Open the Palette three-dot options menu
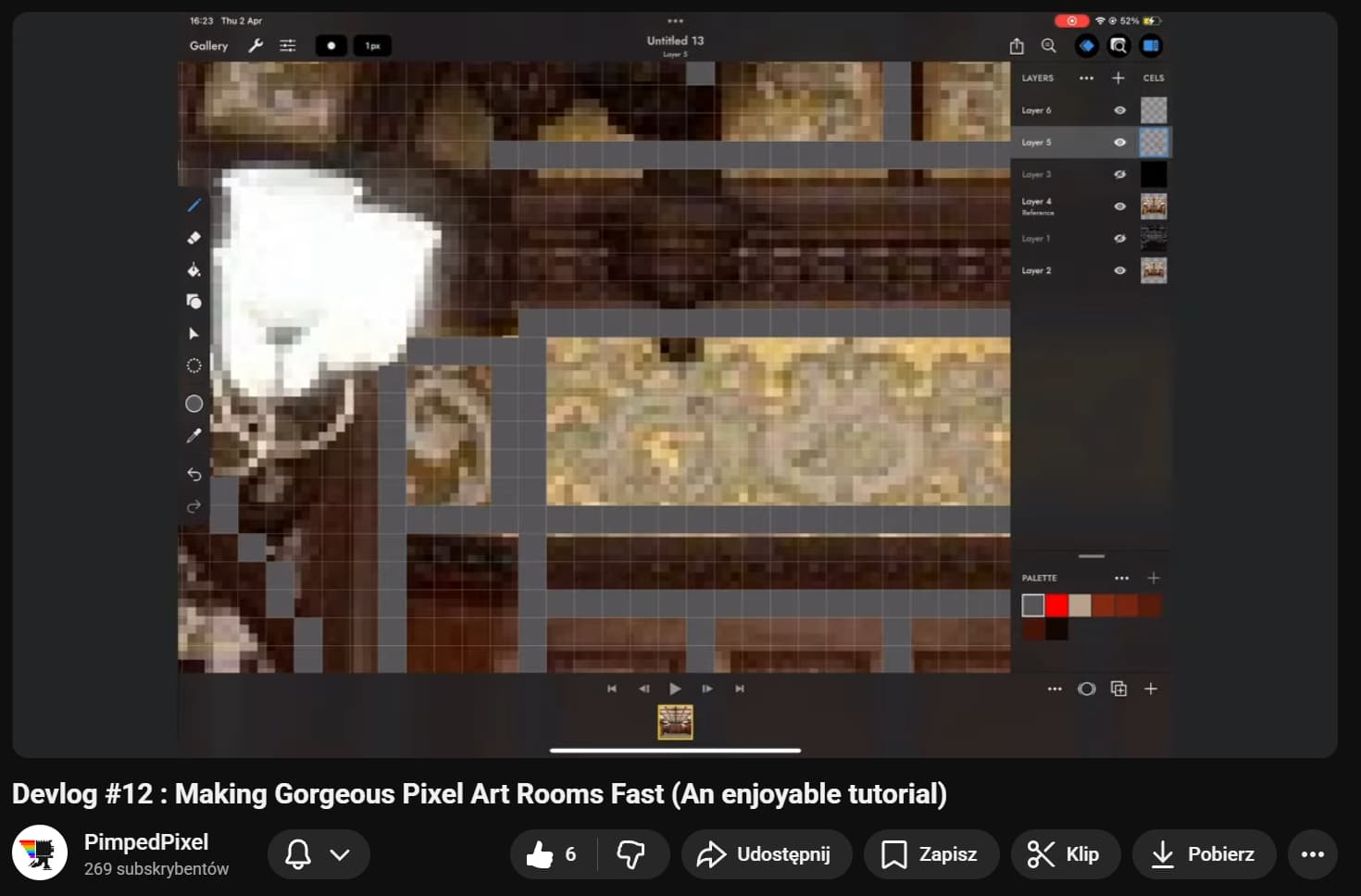 [1121, 578]
